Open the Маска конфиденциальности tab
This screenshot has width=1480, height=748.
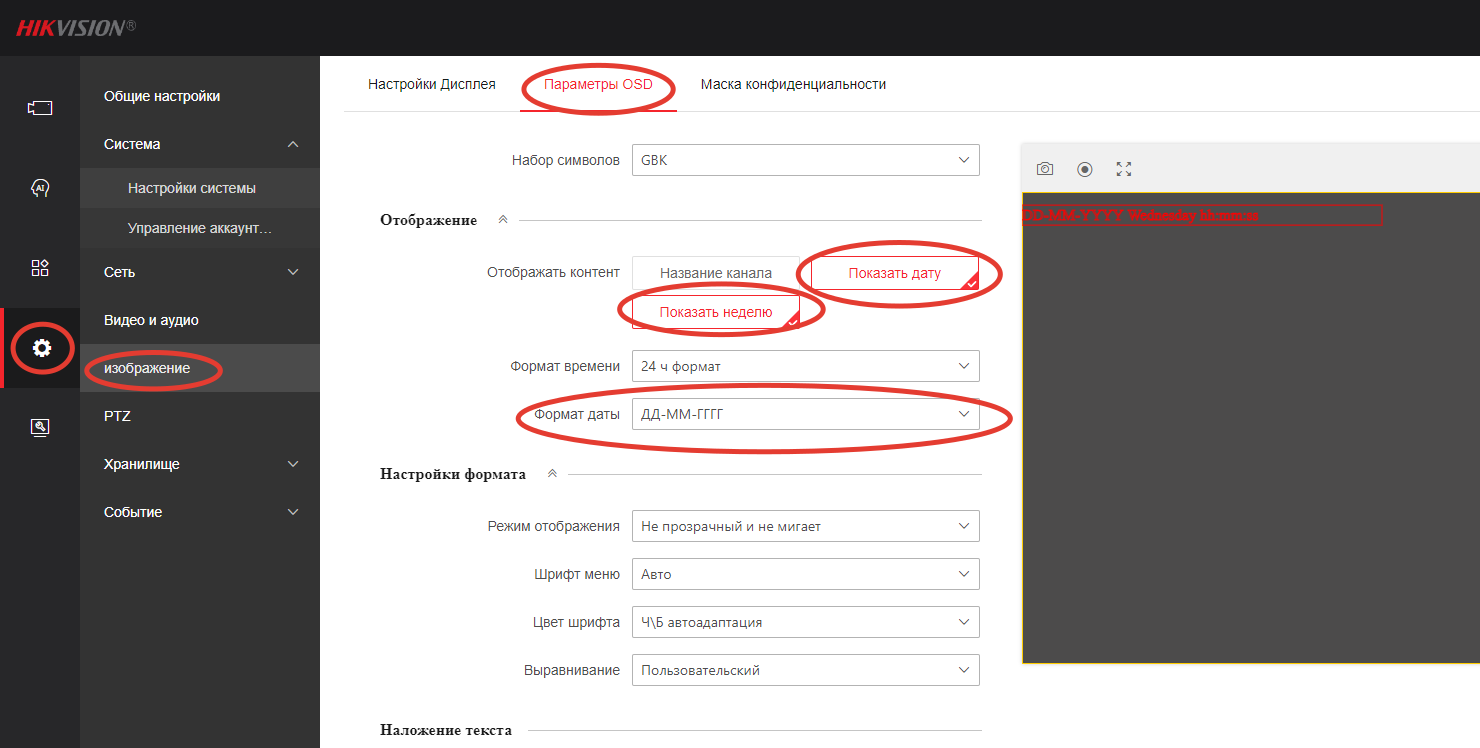click(793, 84)
